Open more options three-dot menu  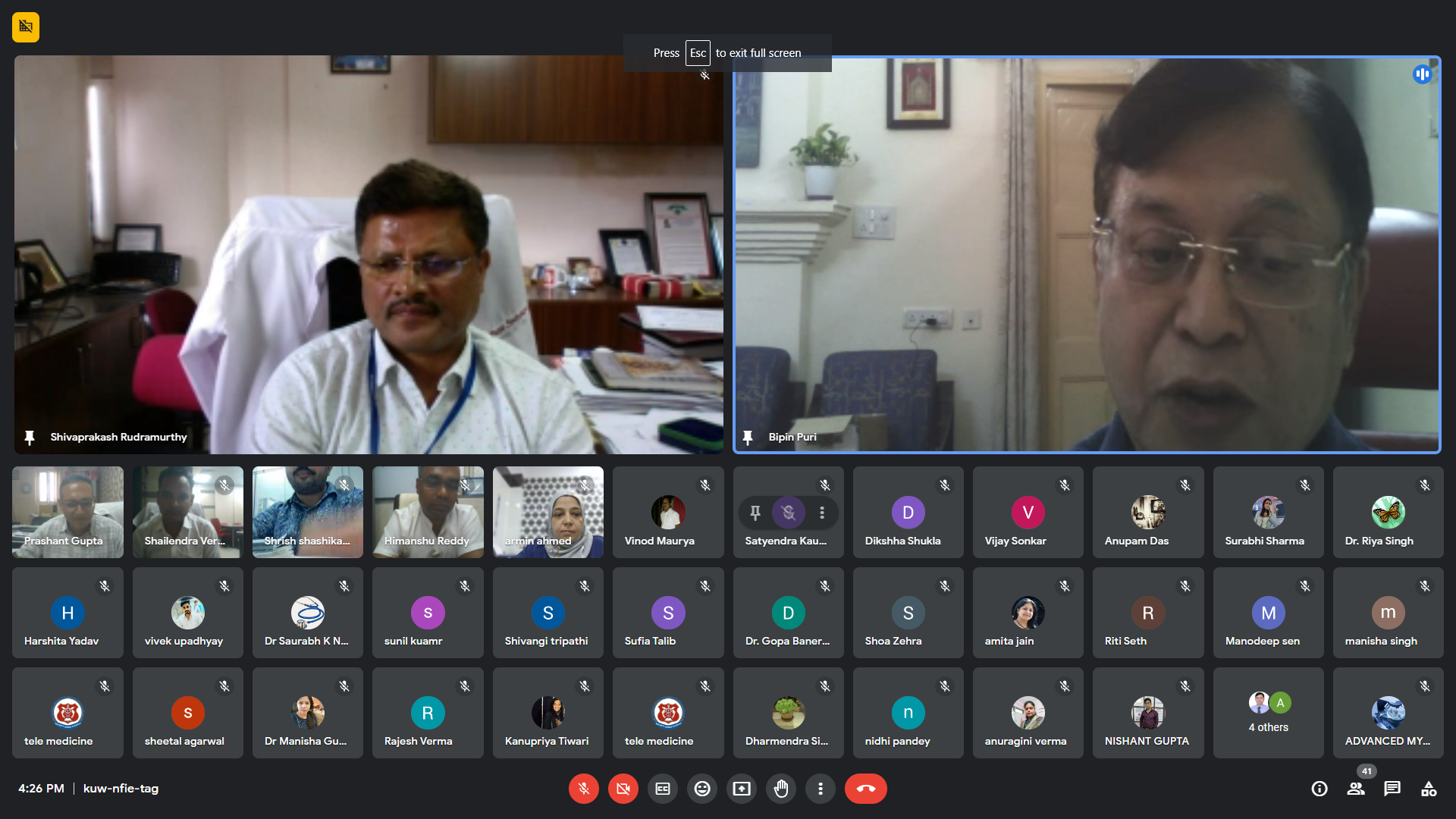[821, 789]
